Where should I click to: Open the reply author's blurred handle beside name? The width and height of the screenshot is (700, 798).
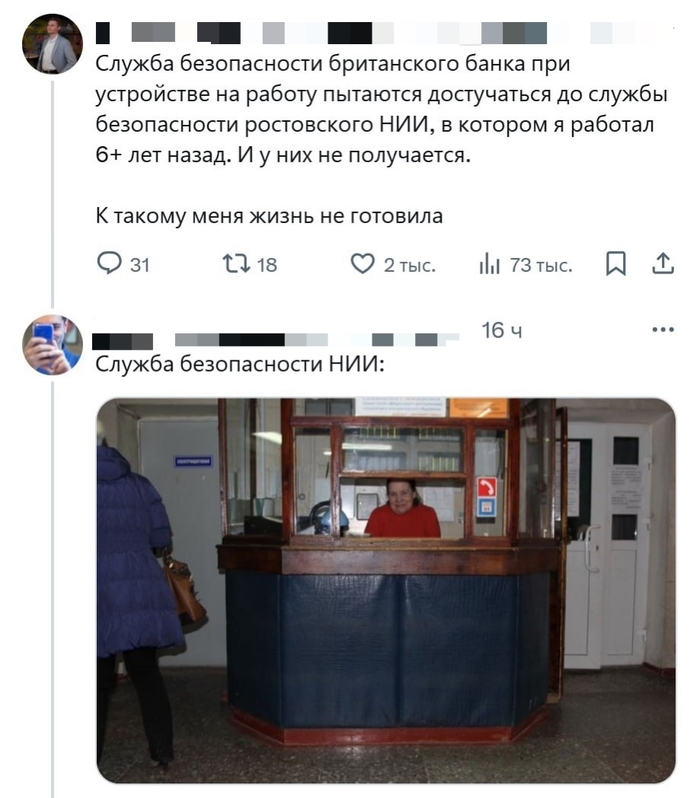[x=317, y=339]
